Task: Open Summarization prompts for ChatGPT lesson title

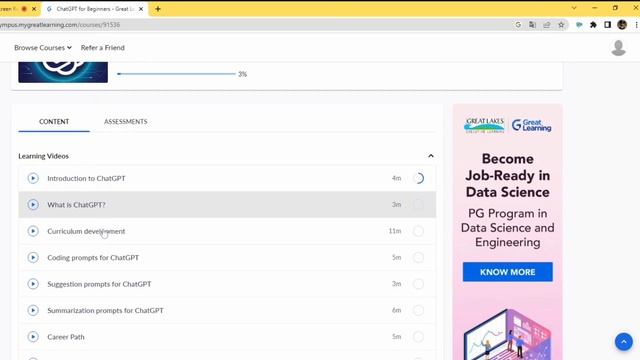Action: pos(105,310)
